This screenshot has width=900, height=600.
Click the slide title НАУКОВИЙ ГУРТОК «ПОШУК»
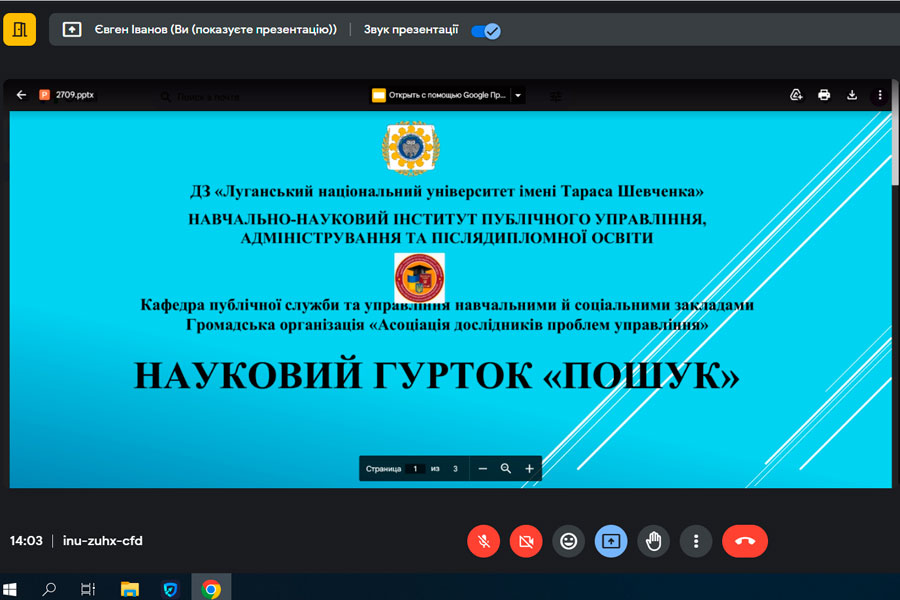pyautogui.click(x=437, y=376)
